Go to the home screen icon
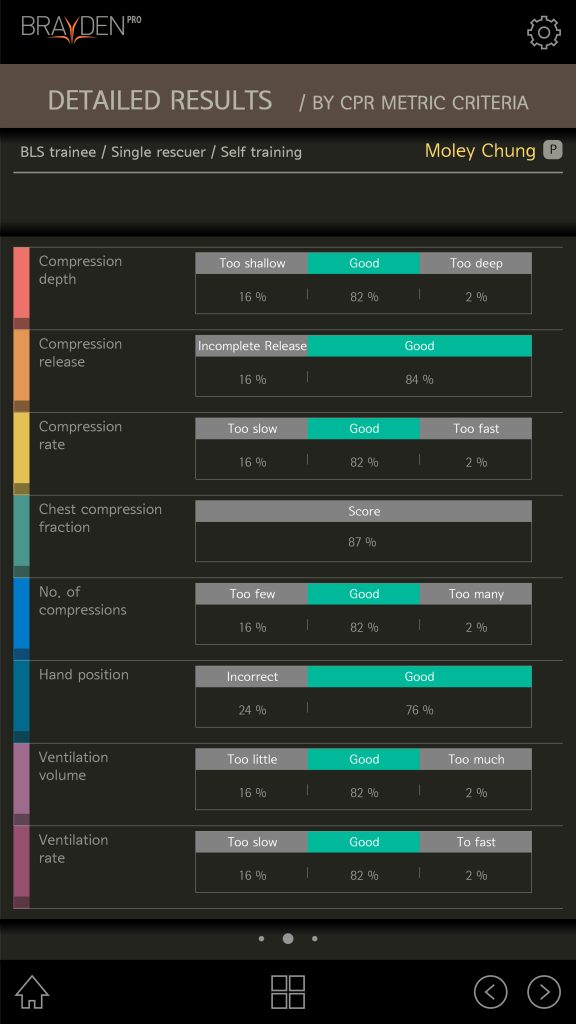Image resolution: width=576 pixels, height=1024 pixels. tap(32, 992)
